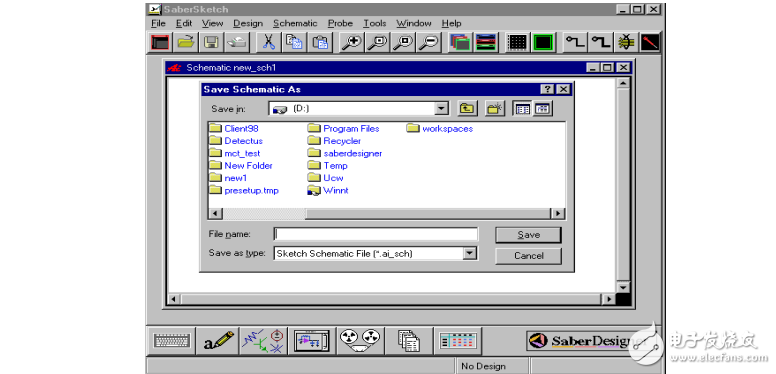
Task: Click the new design window toolbar icon
Action: (160, 43)
